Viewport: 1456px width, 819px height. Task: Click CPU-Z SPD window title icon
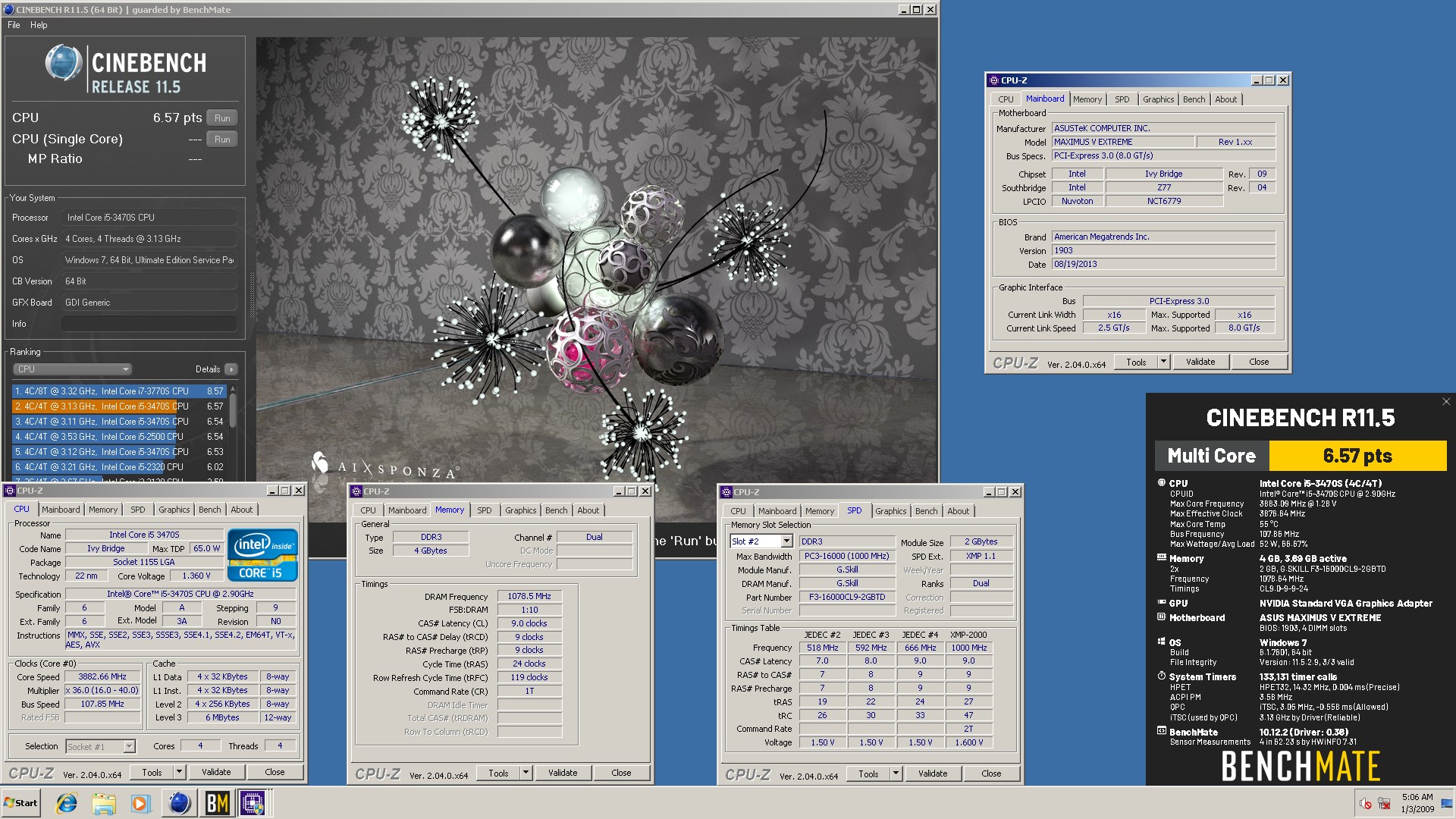tap(726, 492)
